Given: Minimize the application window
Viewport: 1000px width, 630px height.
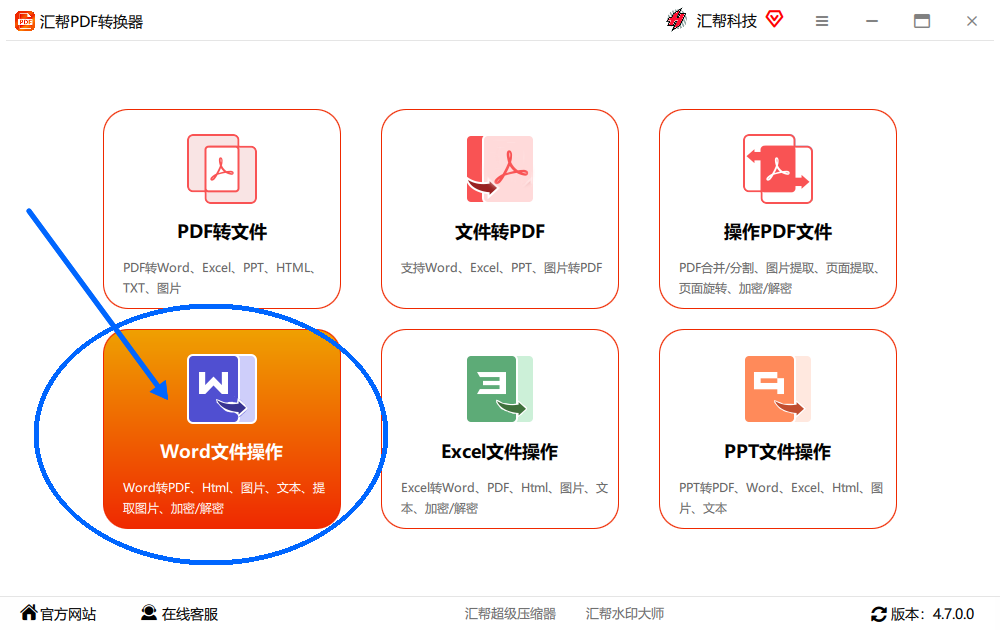Looking at the screenshot, I should tap(872, 21).
